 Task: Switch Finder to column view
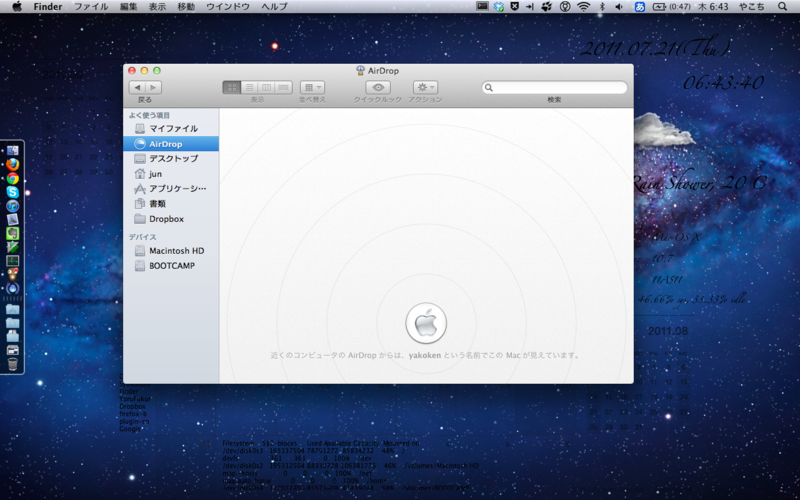267,87
